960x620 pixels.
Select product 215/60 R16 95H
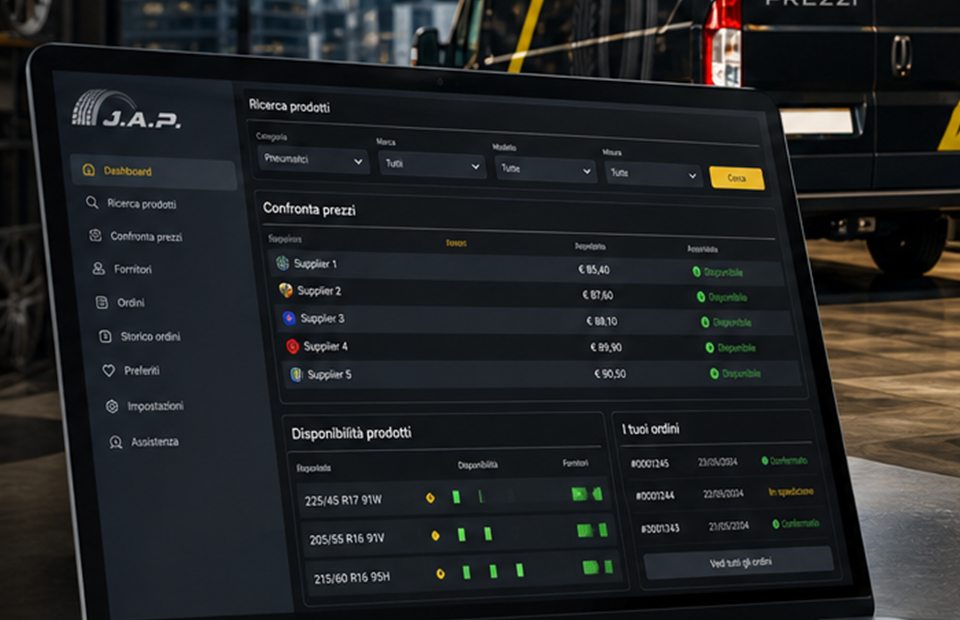(x=352, y=578)
